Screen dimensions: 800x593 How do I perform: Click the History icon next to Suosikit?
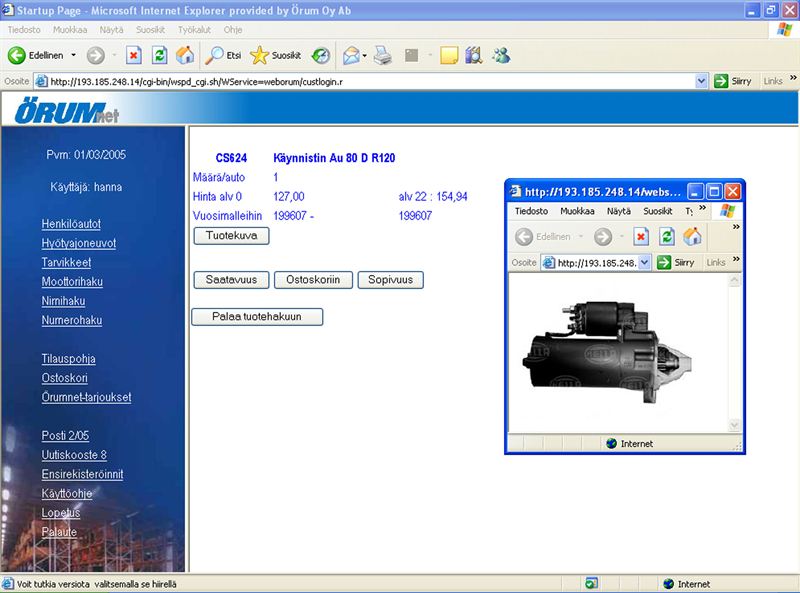(320, 55)
